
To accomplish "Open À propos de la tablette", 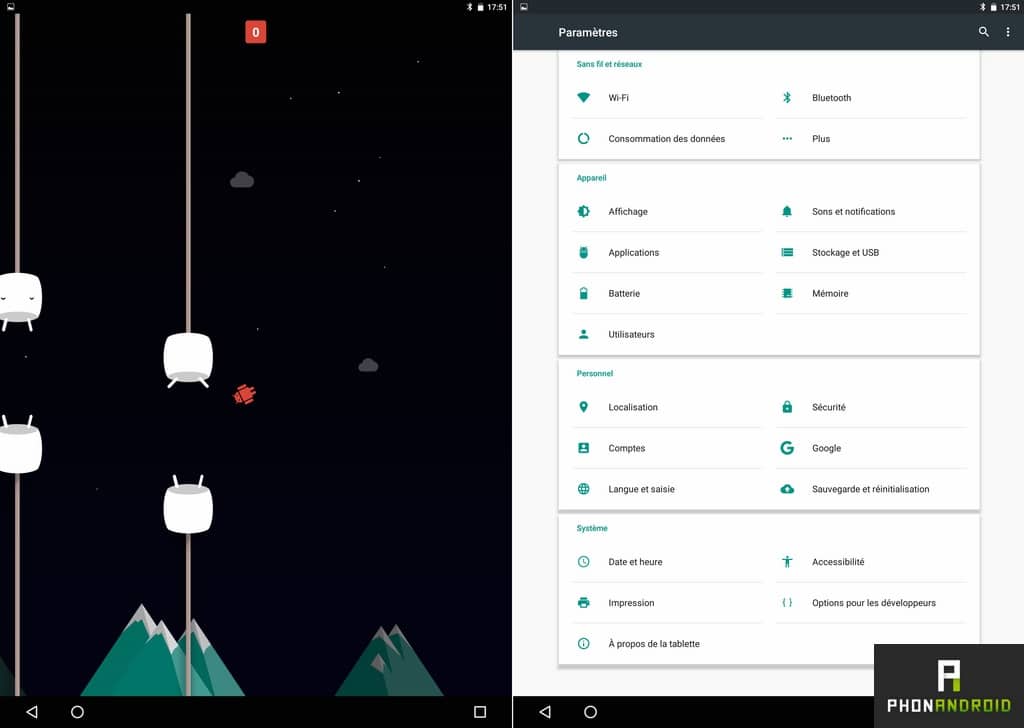I will (x=667, y=644).
